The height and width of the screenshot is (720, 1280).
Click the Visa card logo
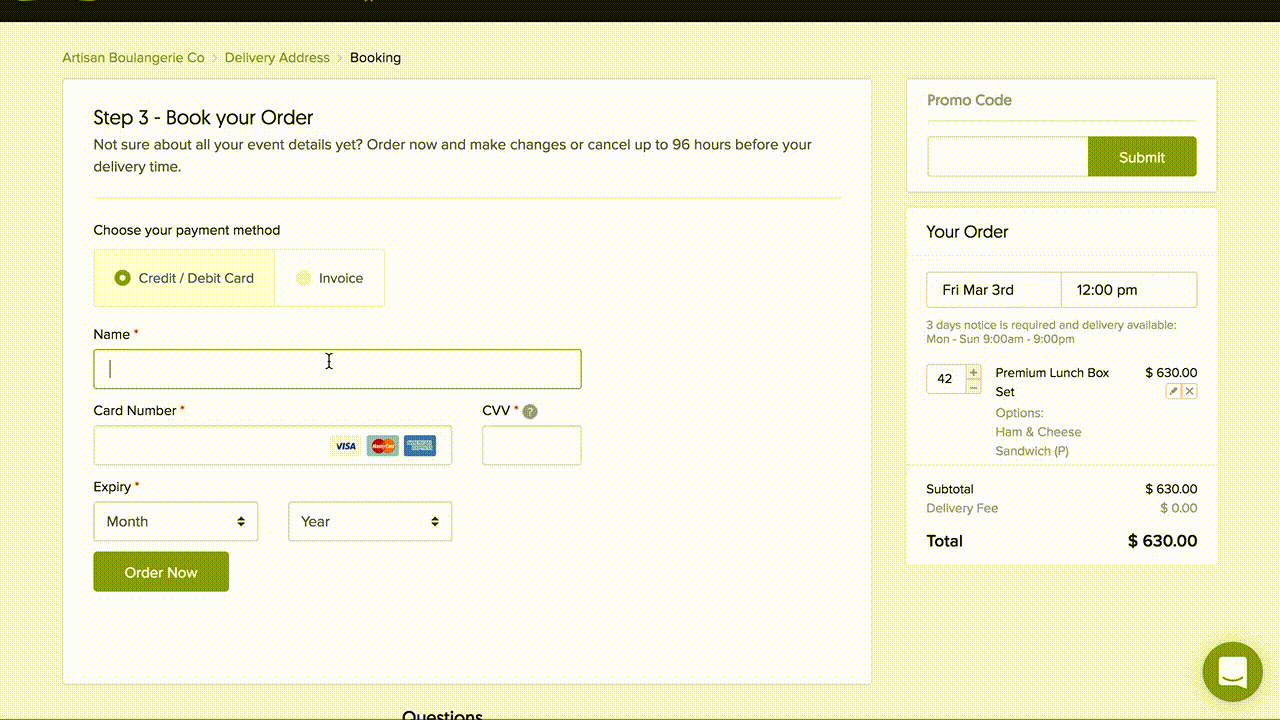[345, 446]
